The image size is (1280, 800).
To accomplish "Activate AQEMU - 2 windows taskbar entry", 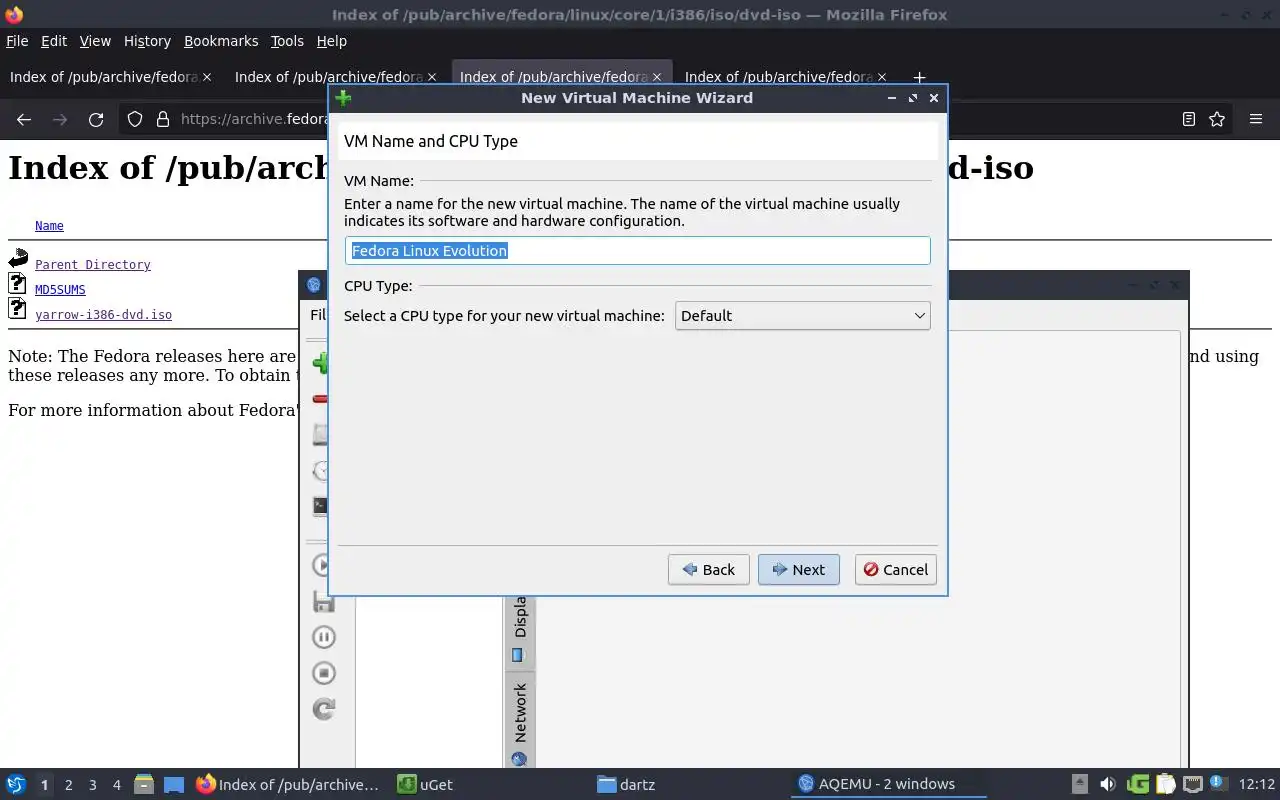I will point(890,785).
